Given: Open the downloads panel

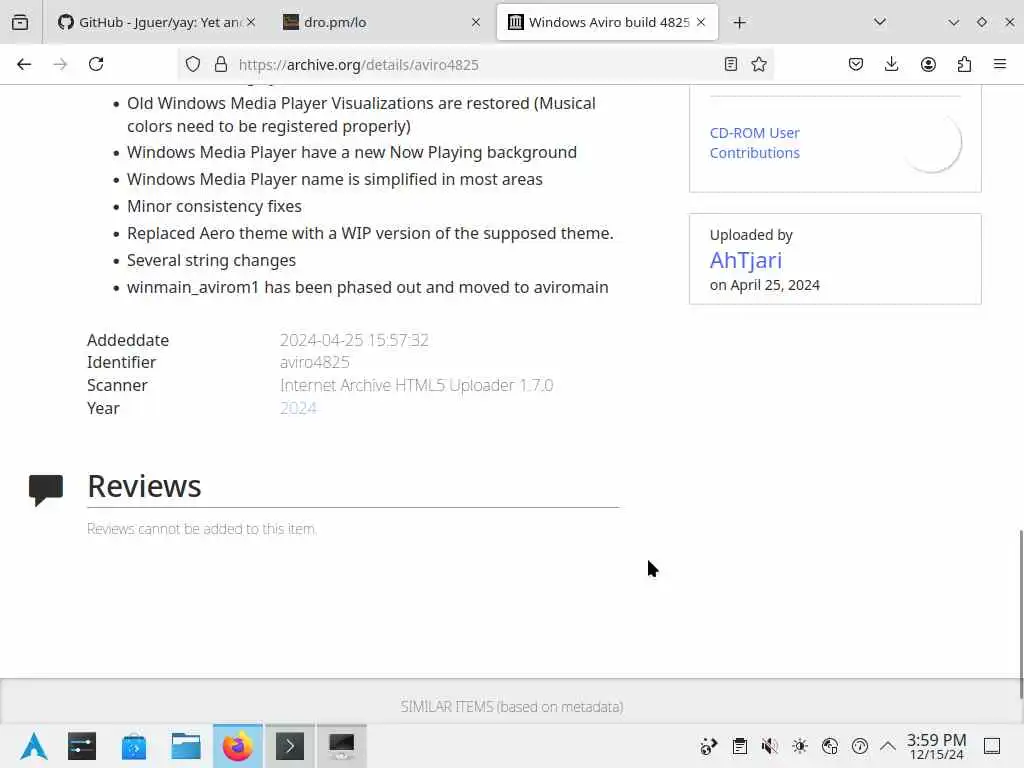Looking at the screenshot, I should pos(891,64).
